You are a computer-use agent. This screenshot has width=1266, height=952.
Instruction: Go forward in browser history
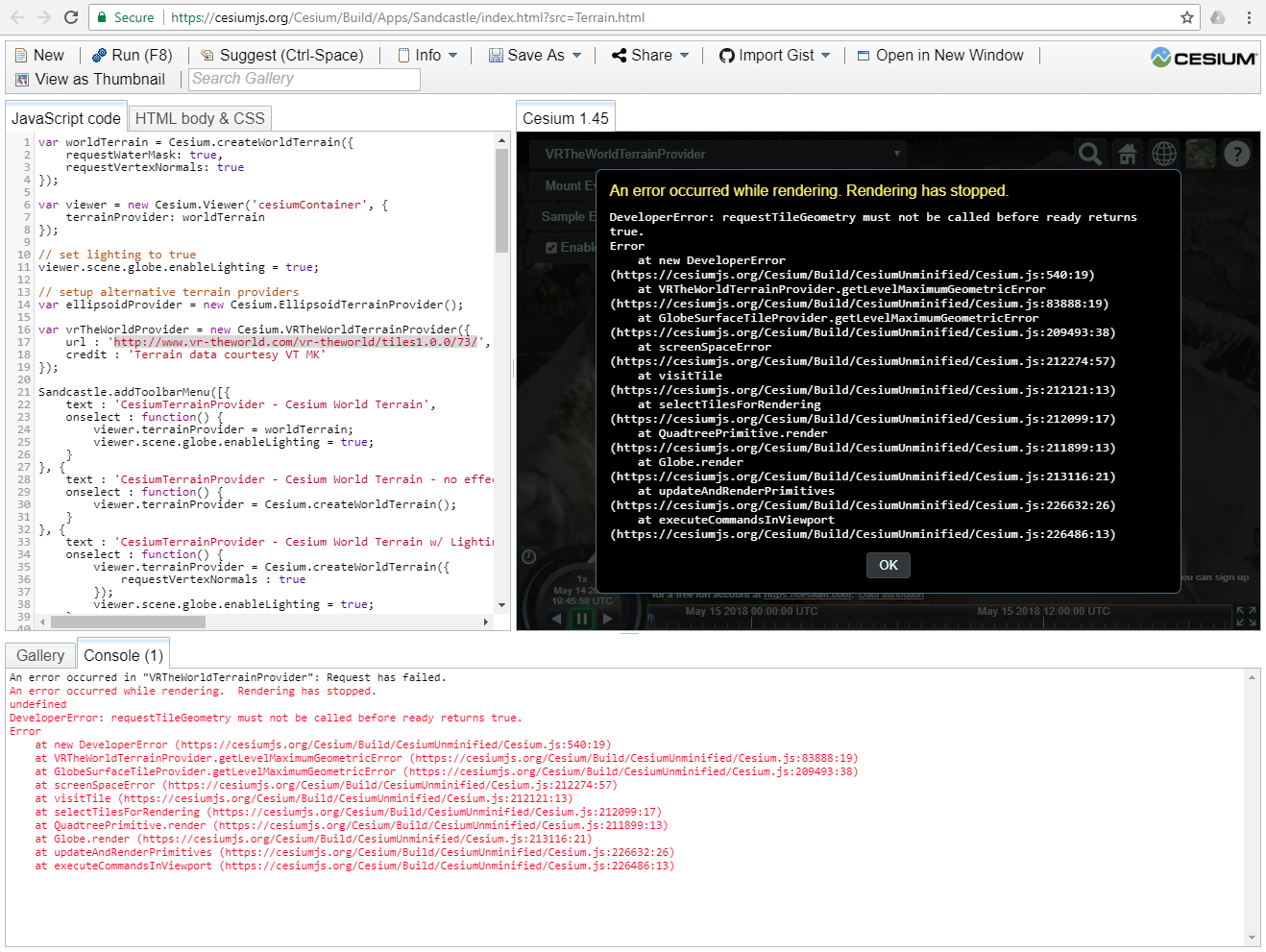tap(44, 17)
